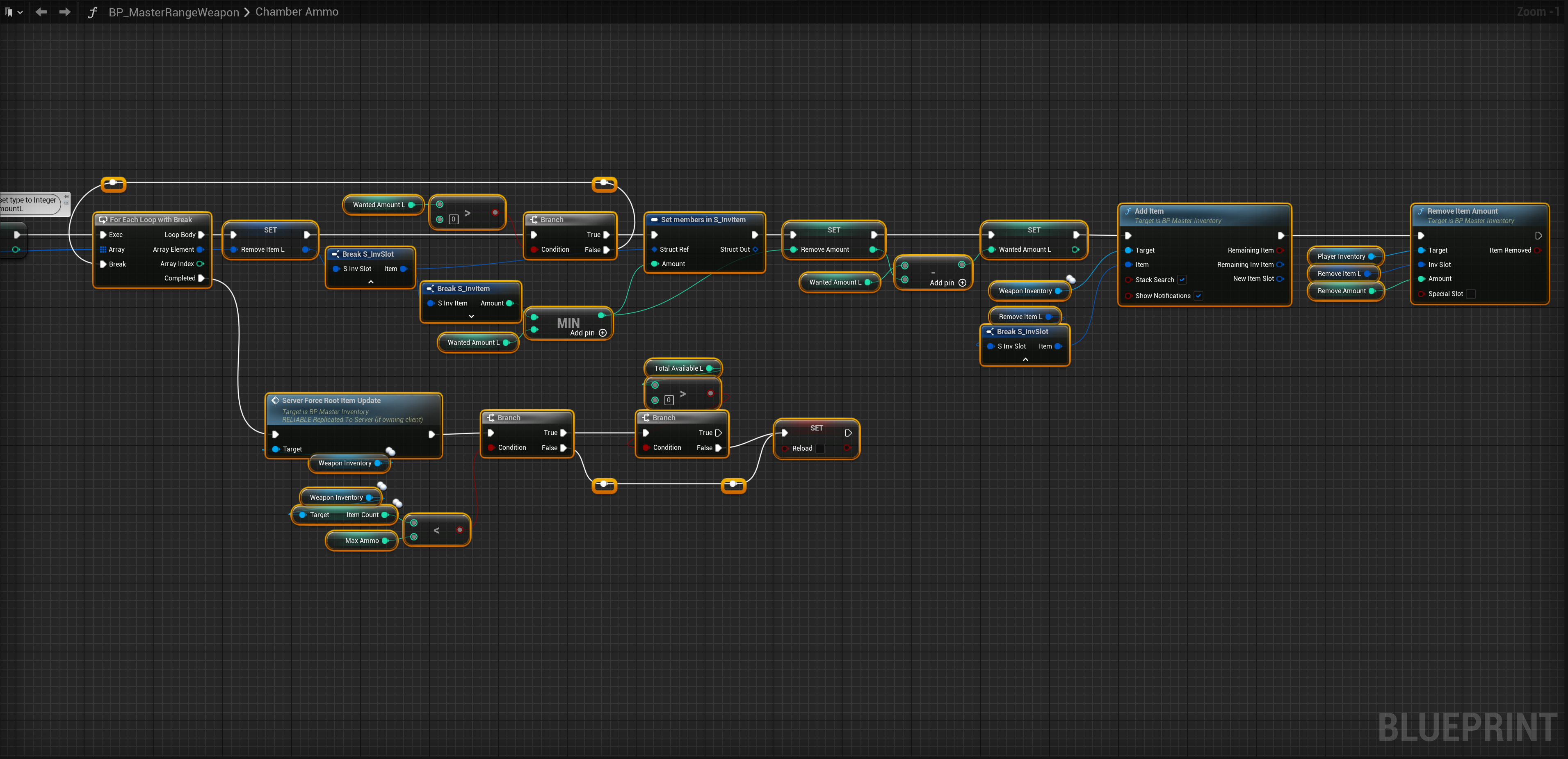Collapse the Break S_InvSlot node pins
The image size is (1568, 759).
coord(371,282)
